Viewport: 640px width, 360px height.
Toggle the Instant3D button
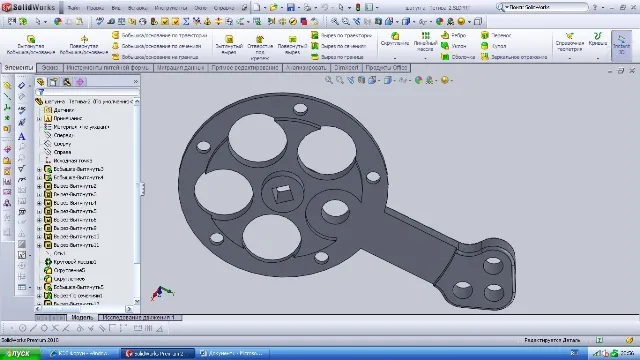point(621,45)
